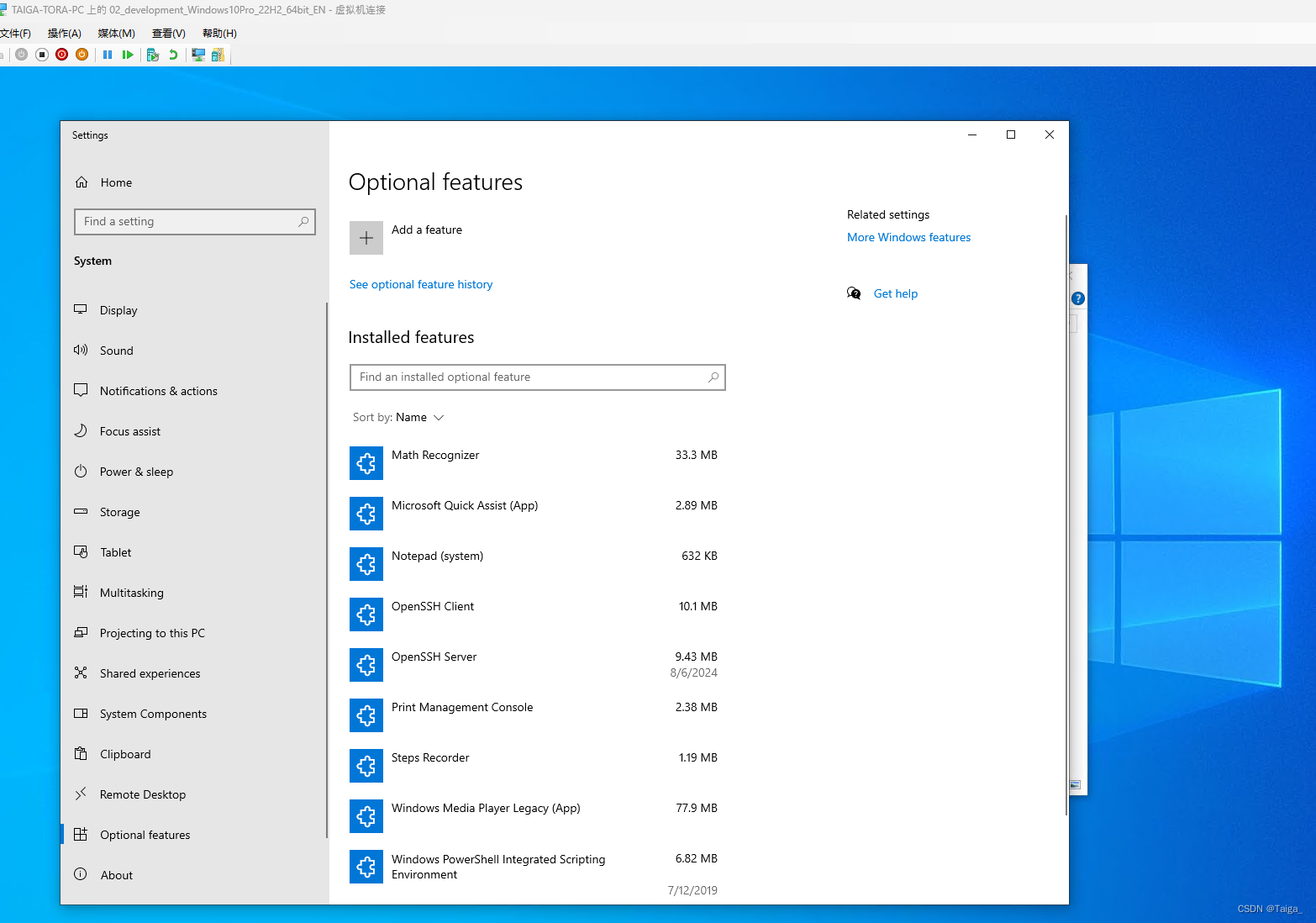Viewport: 1316px width, 923px height.
Task: Click blue help icon in window behind Settings
Action: [1078, 298]
